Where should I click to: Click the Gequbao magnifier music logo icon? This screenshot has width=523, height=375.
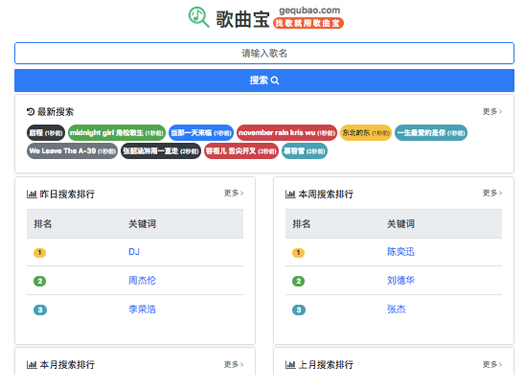(199, 17)
